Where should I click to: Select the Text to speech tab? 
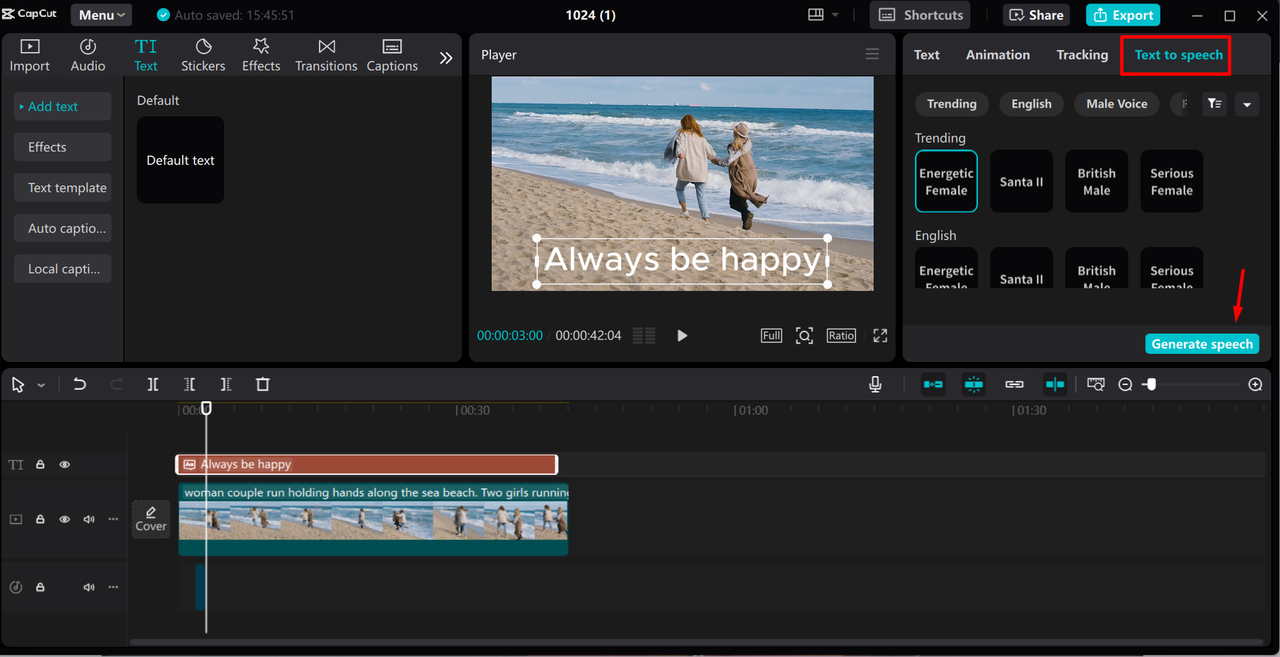[1178, 55]
